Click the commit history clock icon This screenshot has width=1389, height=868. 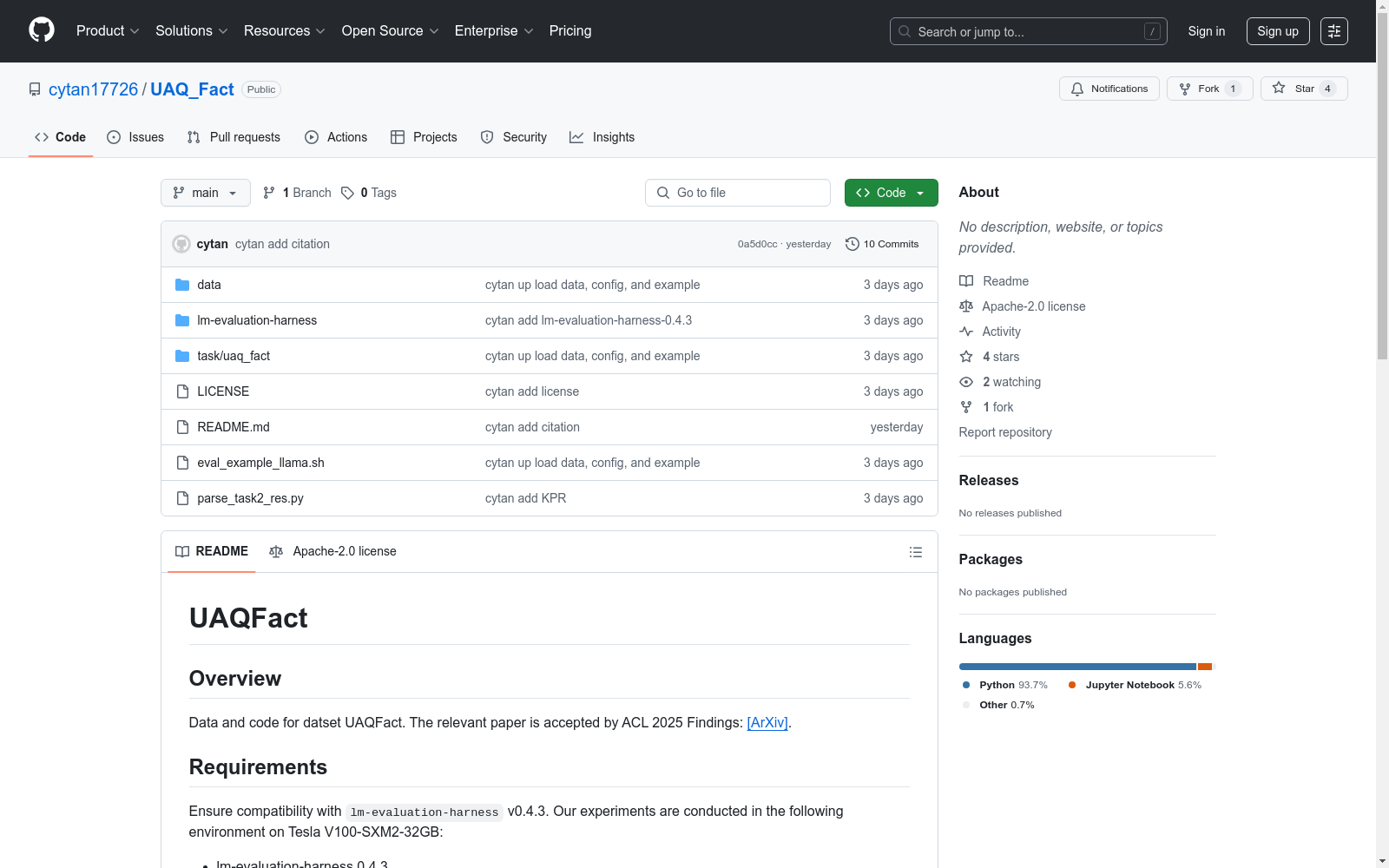tap(852, 244)
